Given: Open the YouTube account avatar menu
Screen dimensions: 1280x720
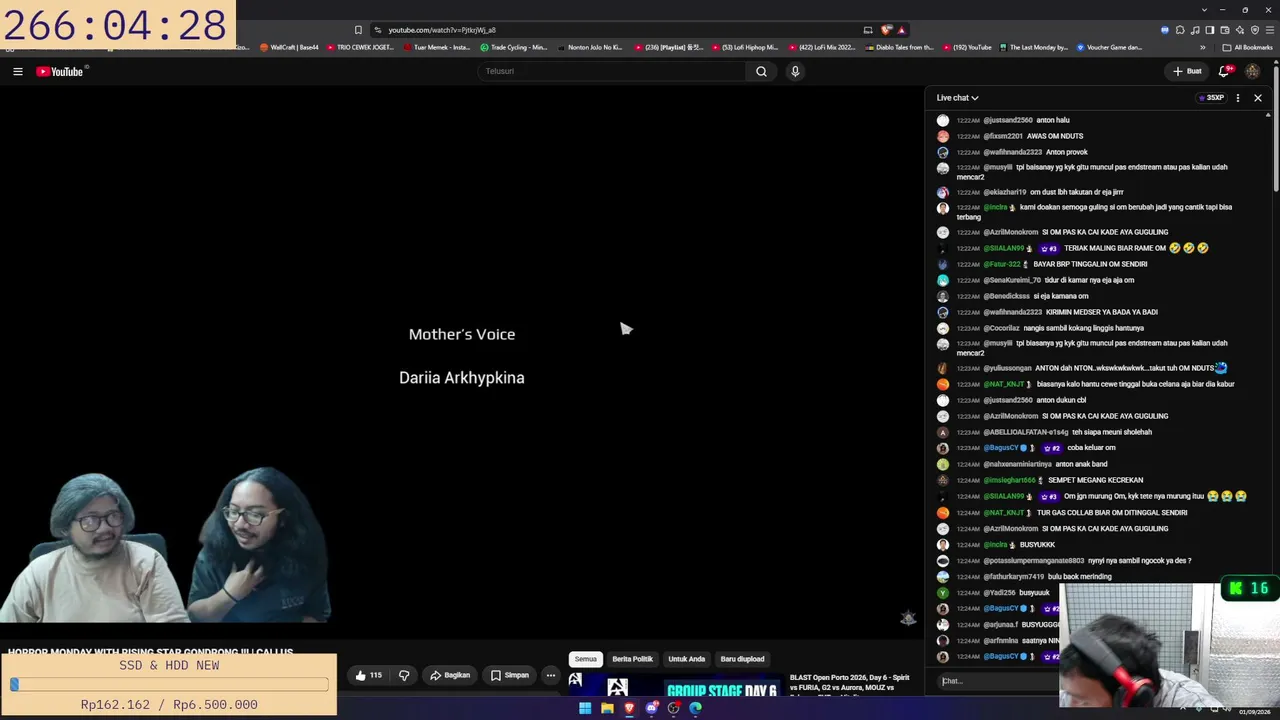Looking at the screenshot, I should tap(1252, 71).
